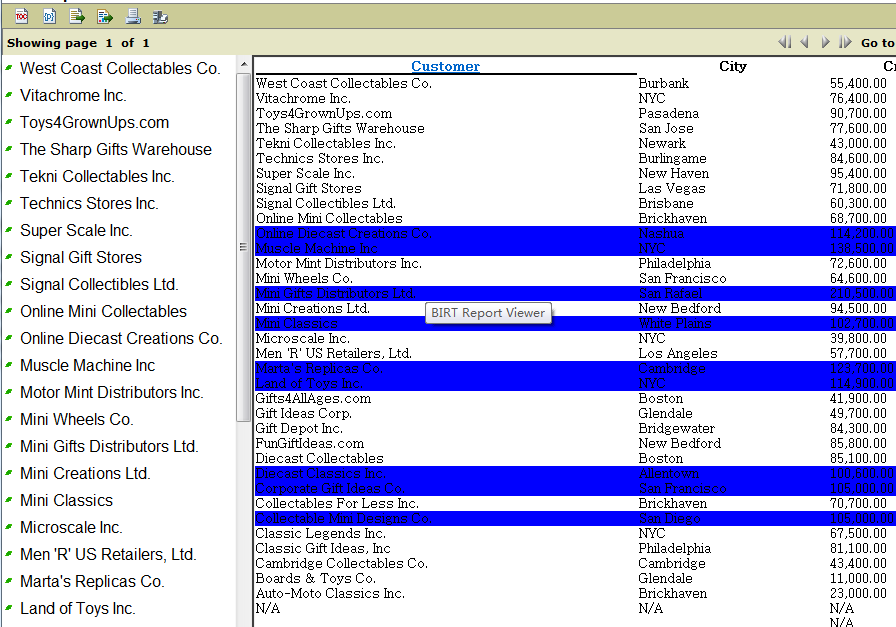The height and width of the screenshot is (627, 896).
Task: Open West Coast Collectables Co. in TOC panel
Action: tap(120, 69)
